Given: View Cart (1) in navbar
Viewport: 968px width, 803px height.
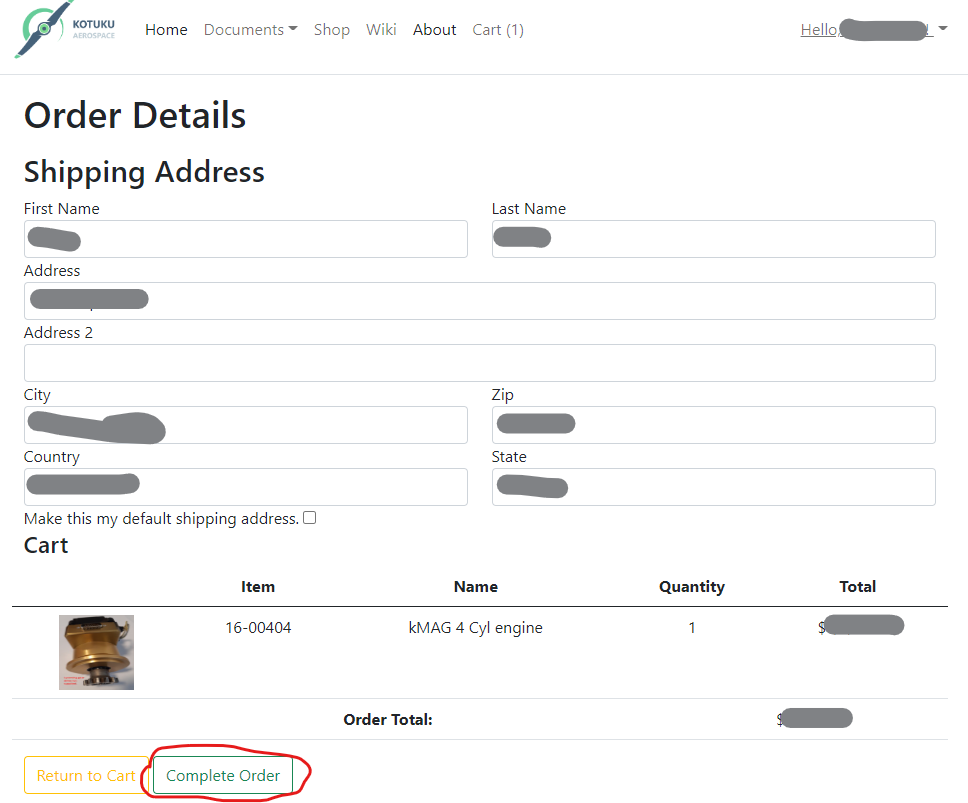Looking at the screenshot, I should click(x=498, y=30).
